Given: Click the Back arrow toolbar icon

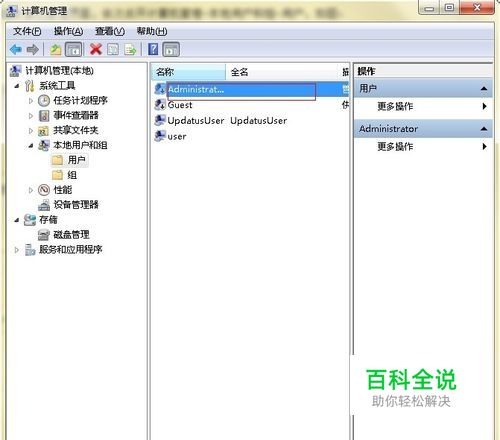Looking at the screenshot, I should tap(16, 50).
